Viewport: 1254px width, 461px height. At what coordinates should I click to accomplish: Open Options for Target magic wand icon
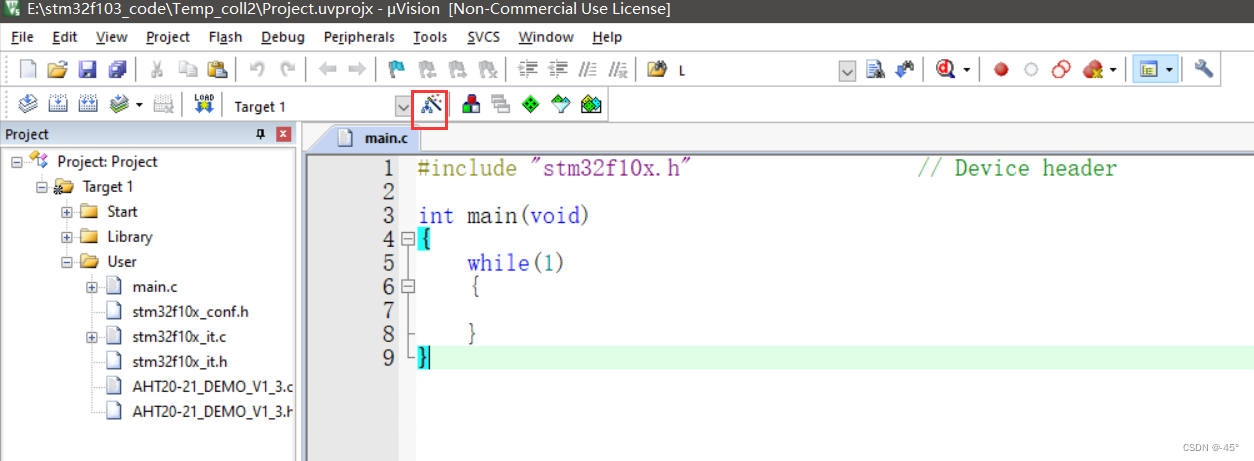432,104
